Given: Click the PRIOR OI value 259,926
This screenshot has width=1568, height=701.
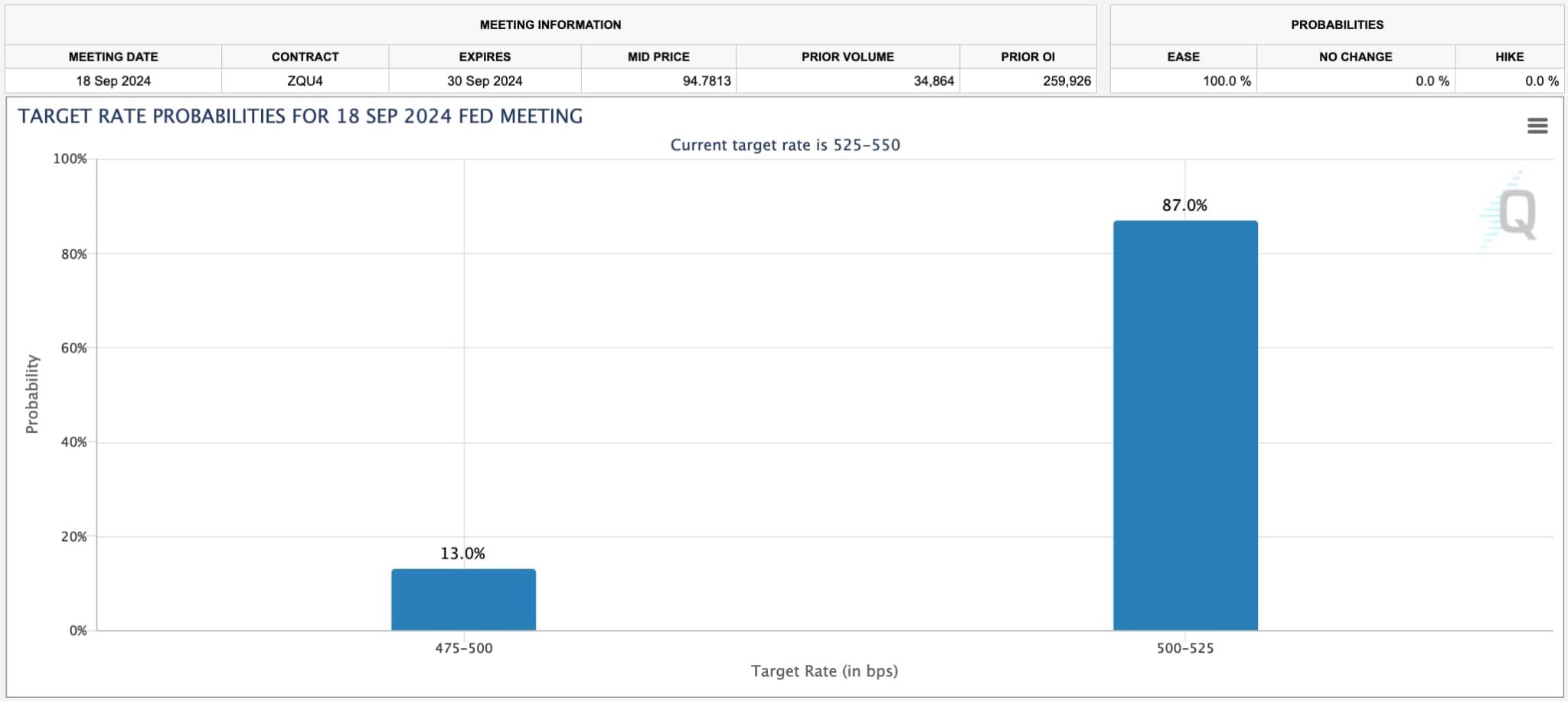Looking at the screenshot, I should pos(1067,80).
